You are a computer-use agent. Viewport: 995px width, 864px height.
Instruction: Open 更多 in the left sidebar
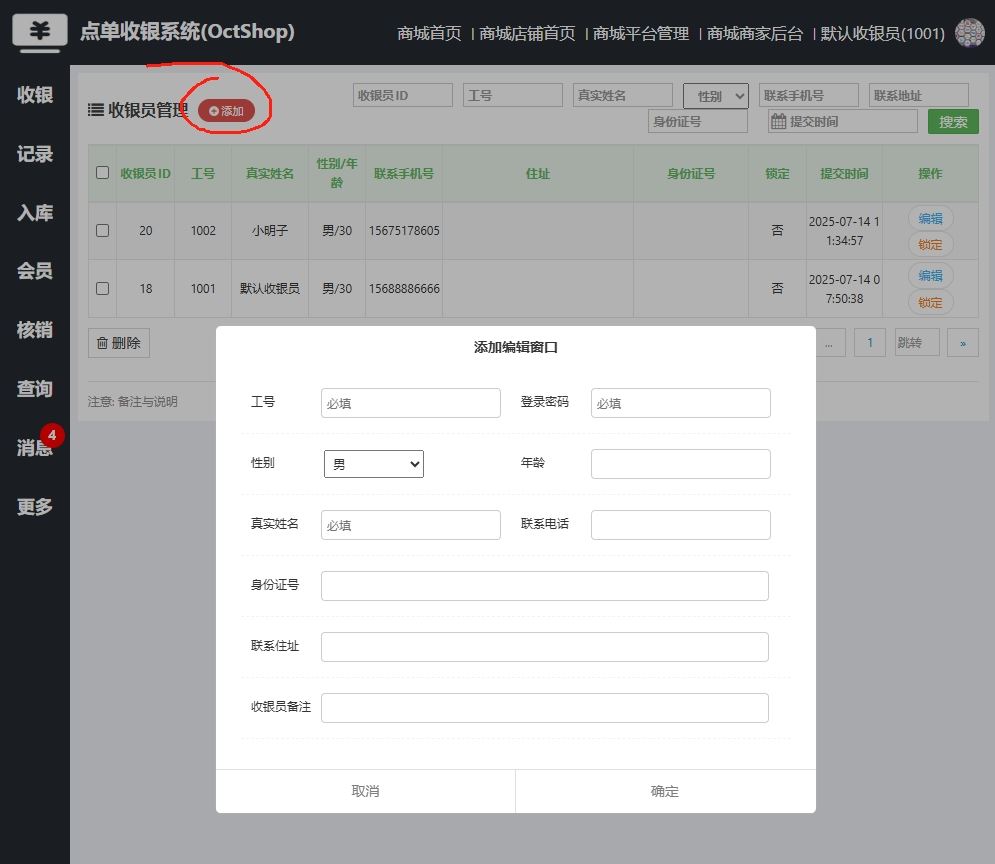35,507
